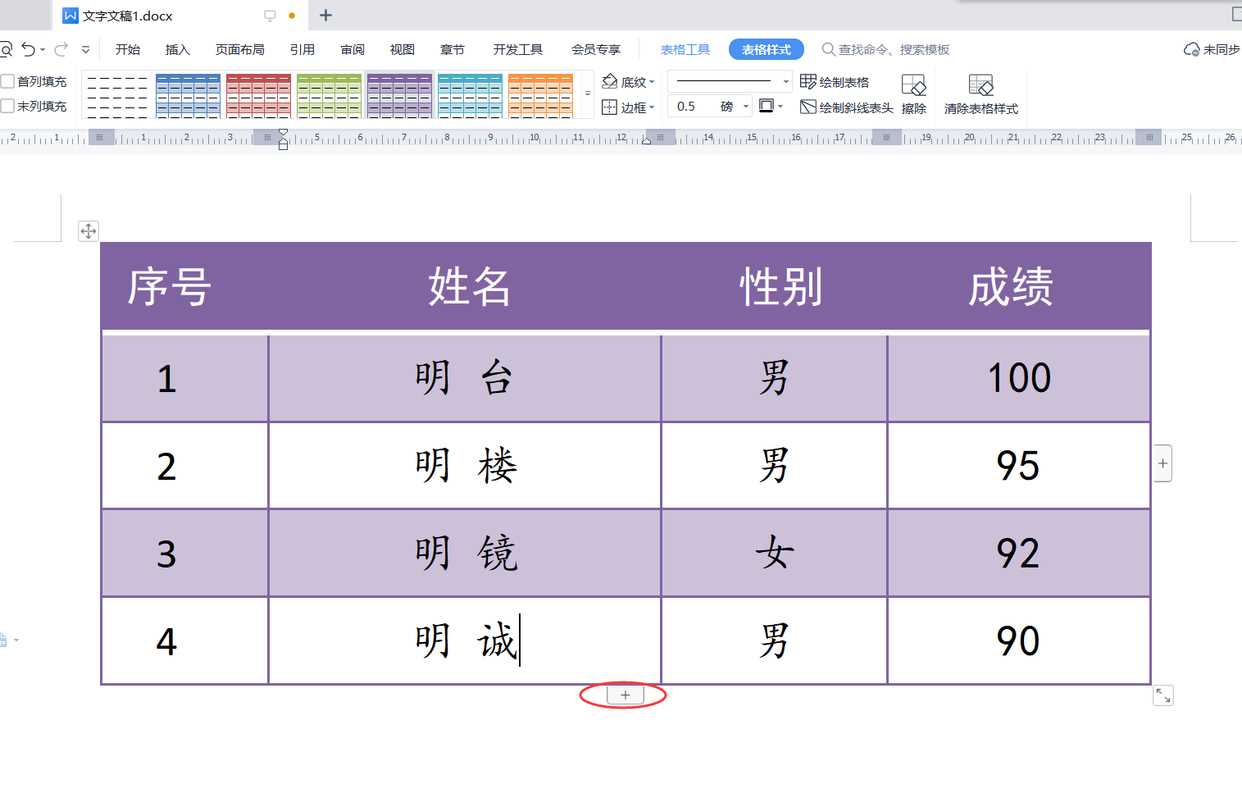The width and height of the screenshot is (1242, 807).
Task: Click the score cell 100
Action: pos(1019,378)
